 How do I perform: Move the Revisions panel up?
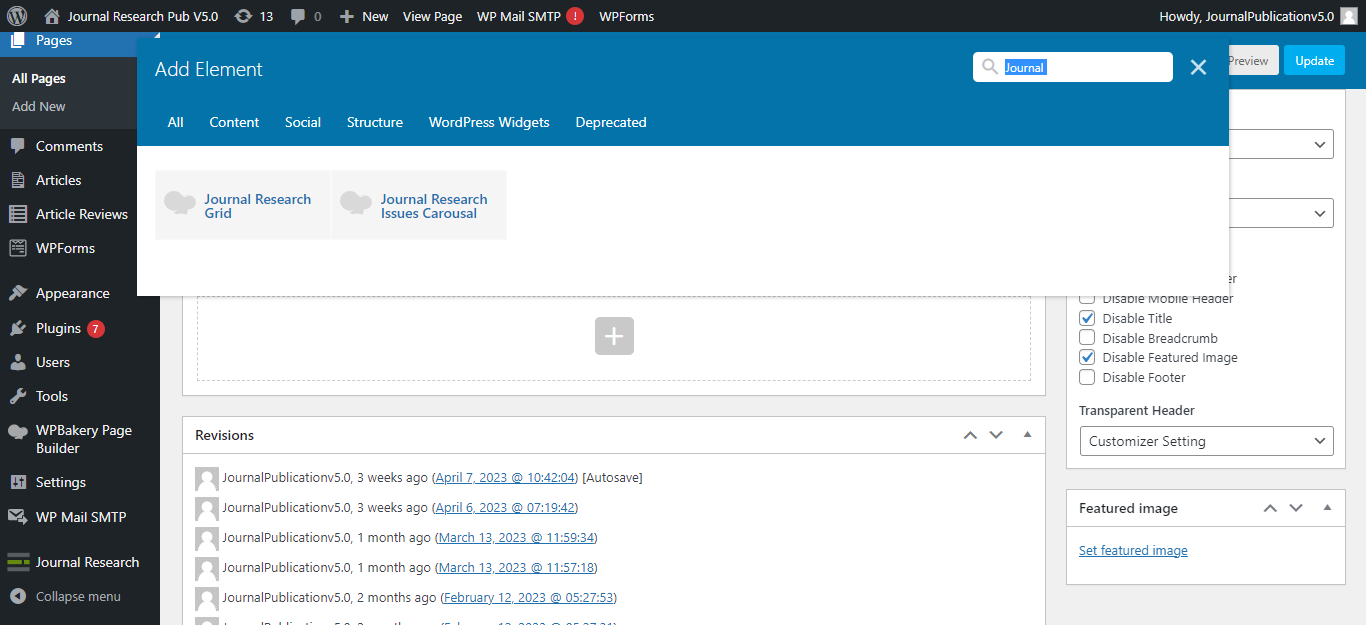[x=970, y=435]
